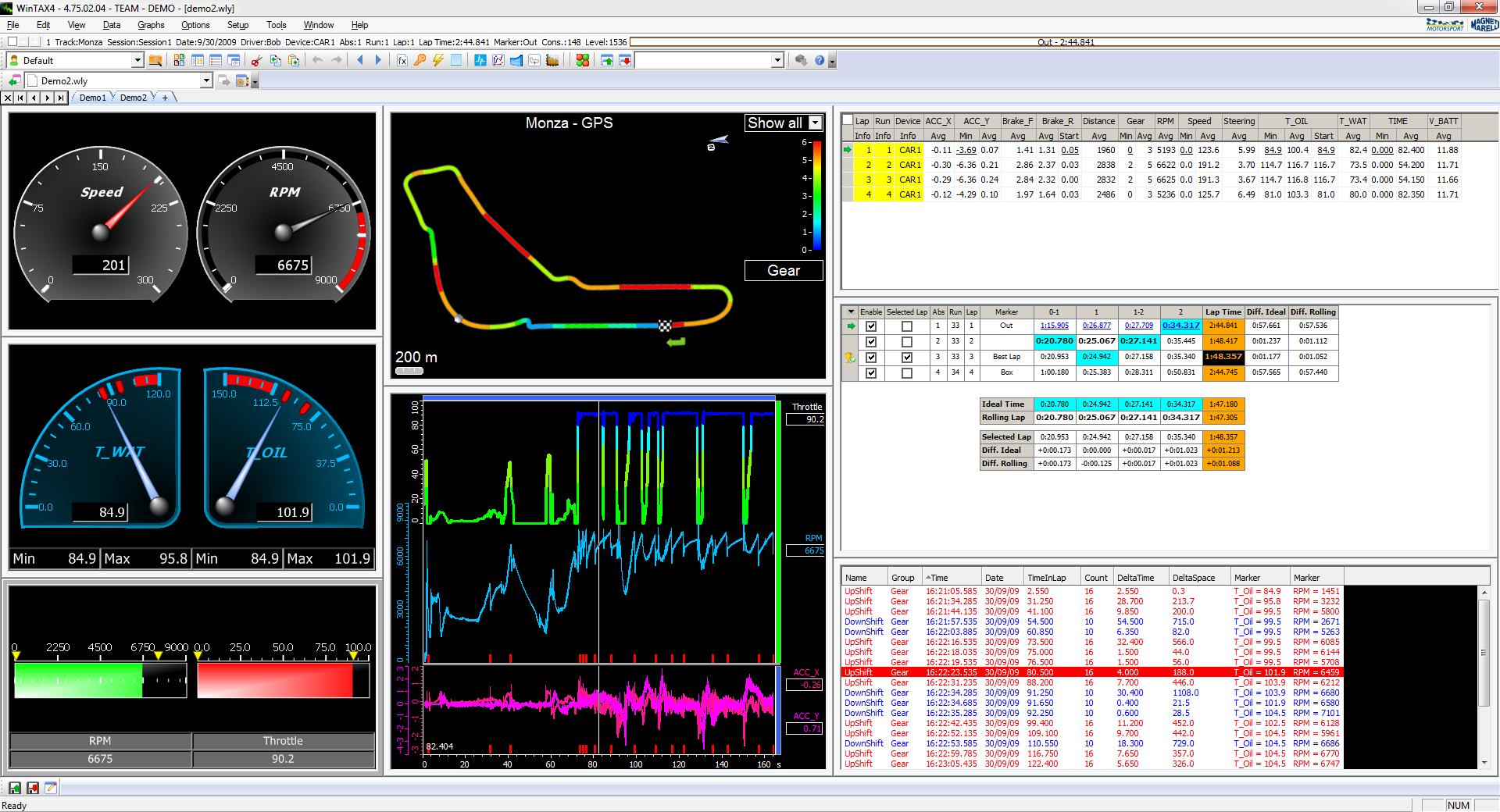Viewport: 1500px width, 812px height.
Task: Click the yellow lightning bolt icon
Action: coord(438,60)
